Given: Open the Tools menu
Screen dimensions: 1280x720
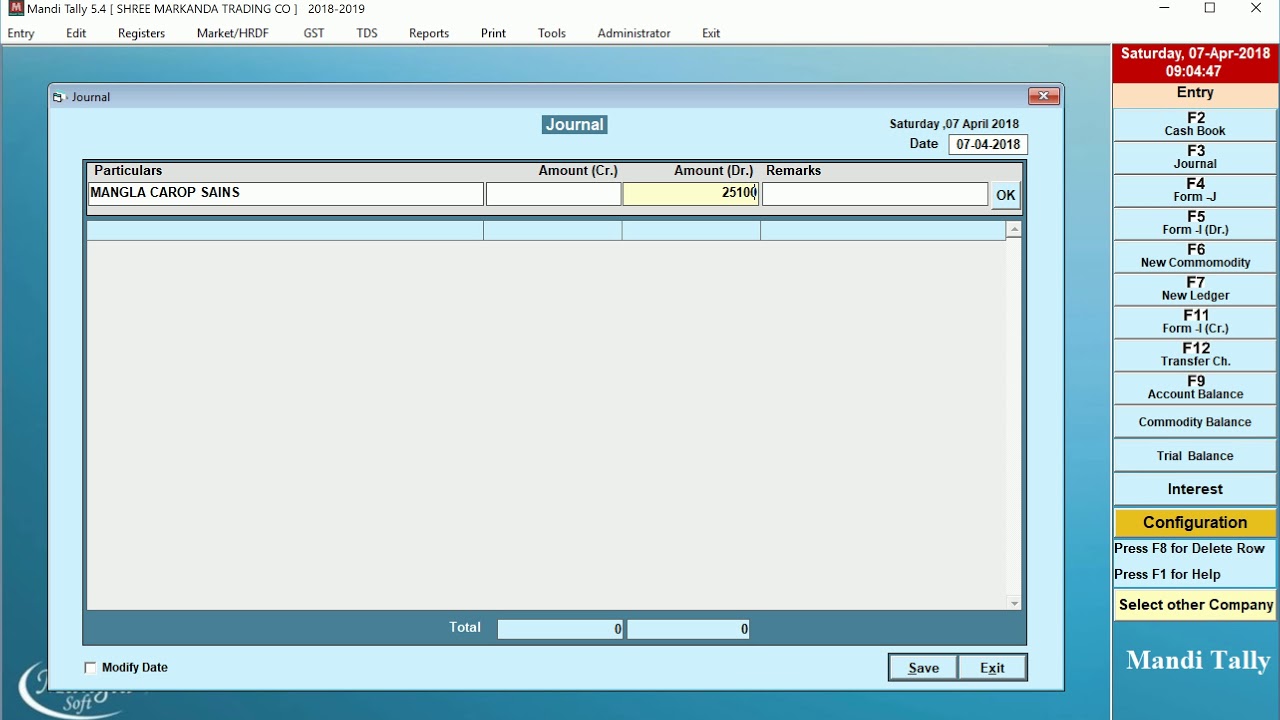Looking at the screenshot, I should pos(552,33).
